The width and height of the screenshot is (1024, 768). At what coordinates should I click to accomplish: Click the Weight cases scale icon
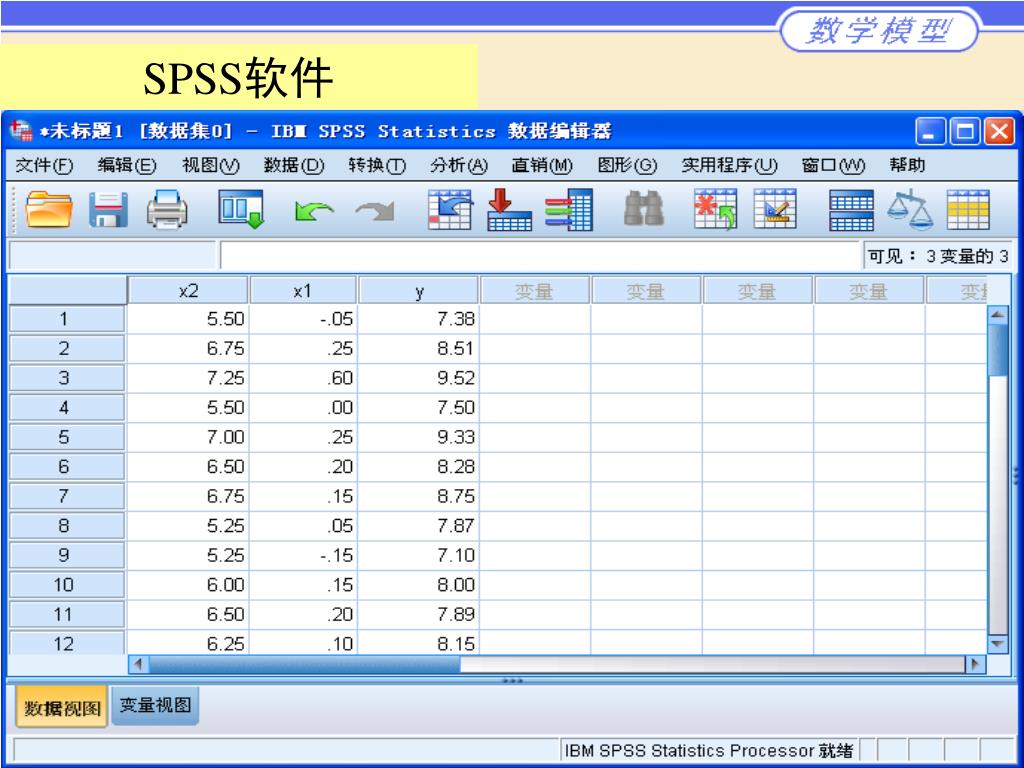[x=910, y=210]
